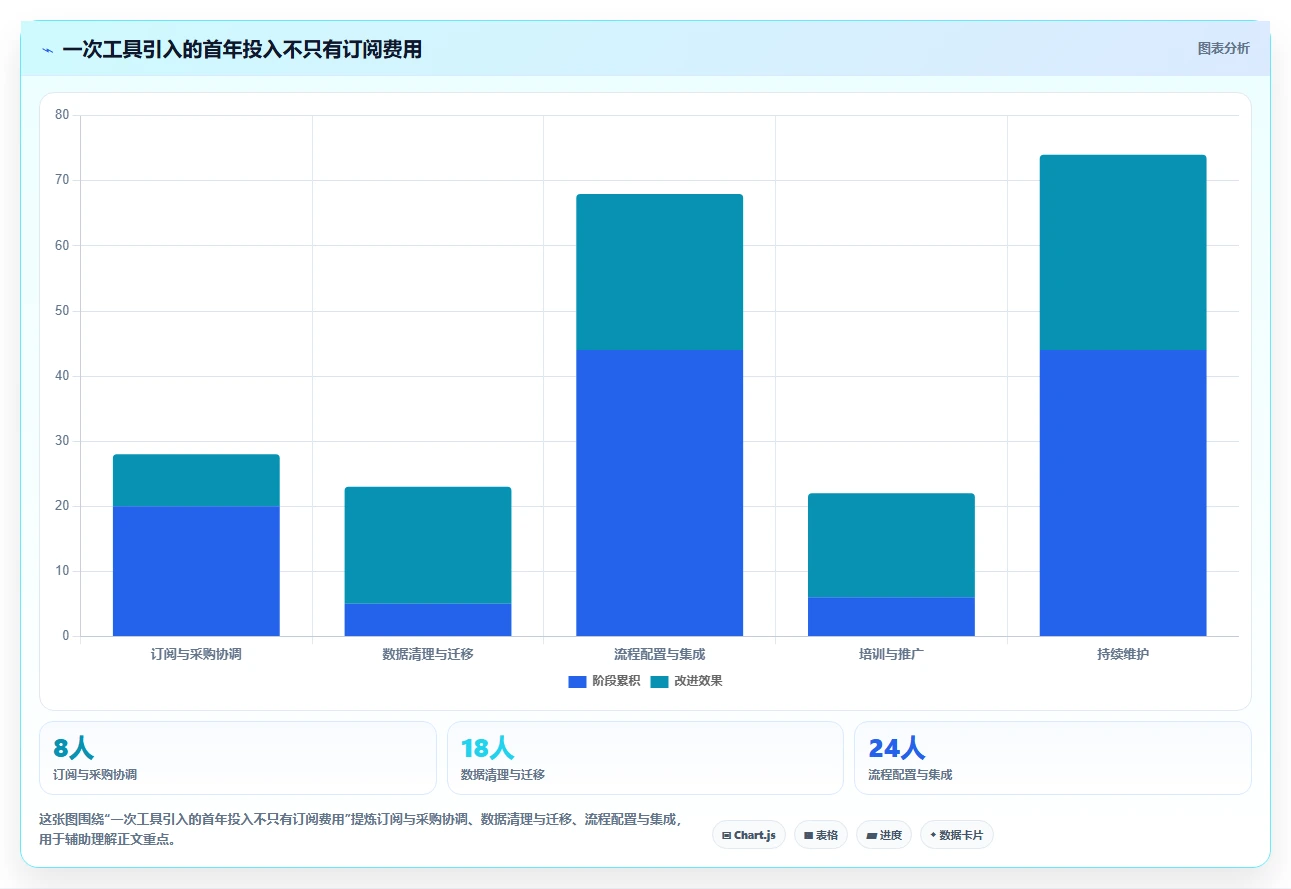Click the chart title 一次工具引入的首年投入不只有订阅费用
Image resolution: width=1291 pixels, height=889 pixels.
pyautogui.click(x=242, y=49)
